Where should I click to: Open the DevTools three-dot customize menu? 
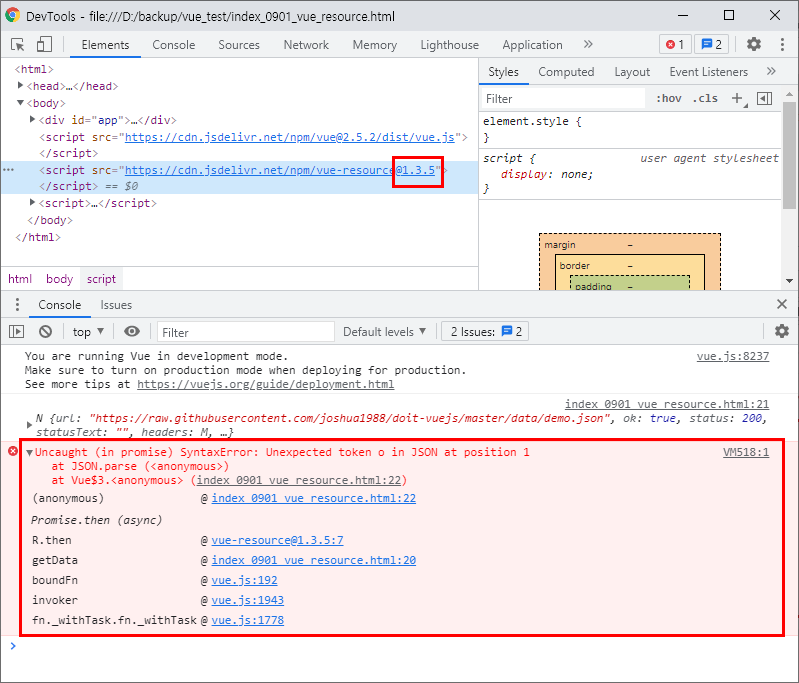click(x=782, y=44)
